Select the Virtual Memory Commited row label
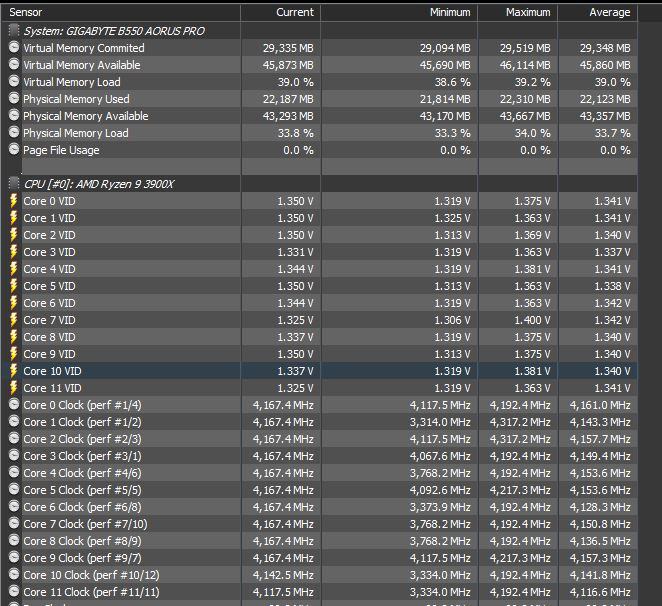Viewport: 662px width, 606px height. tap(84, 48)
